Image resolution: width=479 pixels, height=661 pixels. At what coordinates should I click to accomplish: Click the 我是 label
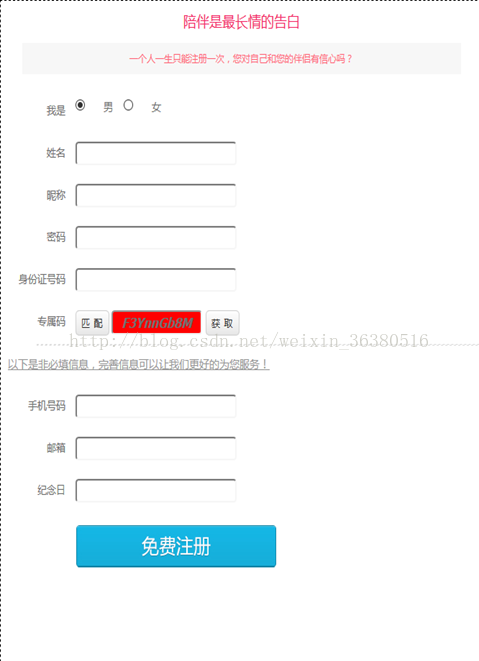56,110
